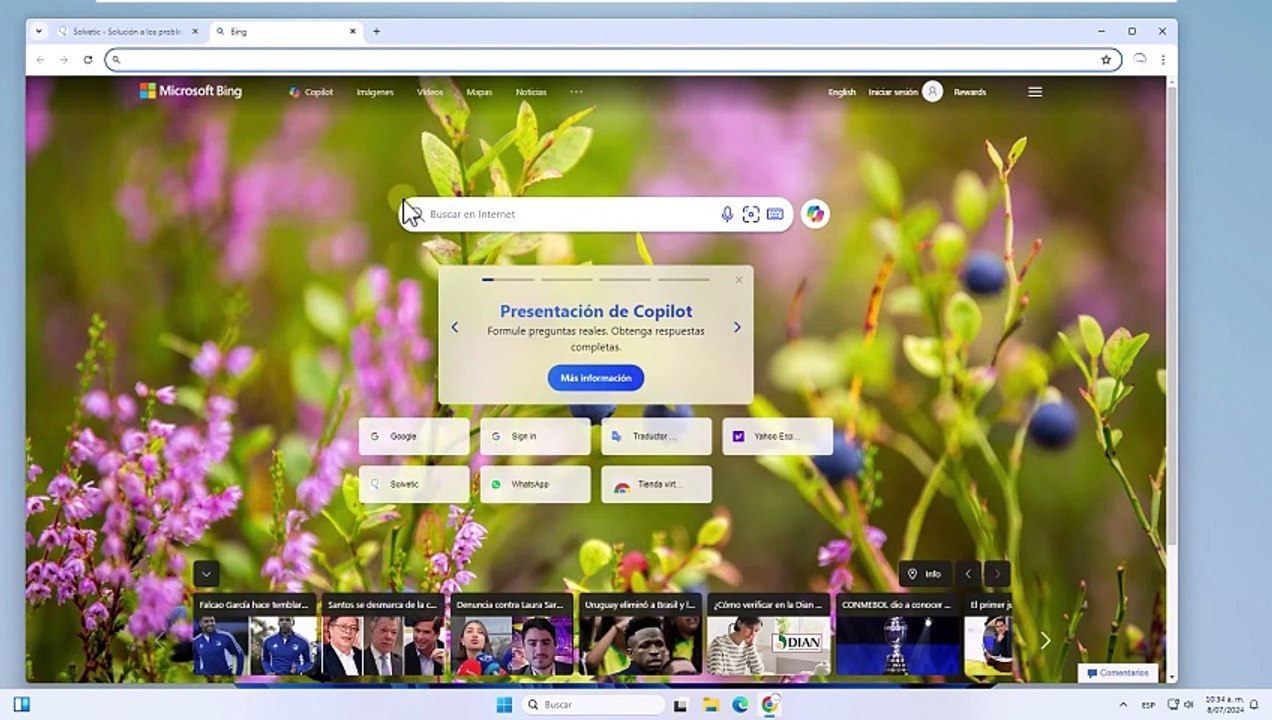
Task: Open Uruguay eliminó a Brasil news card
Action: click(640, 635)
